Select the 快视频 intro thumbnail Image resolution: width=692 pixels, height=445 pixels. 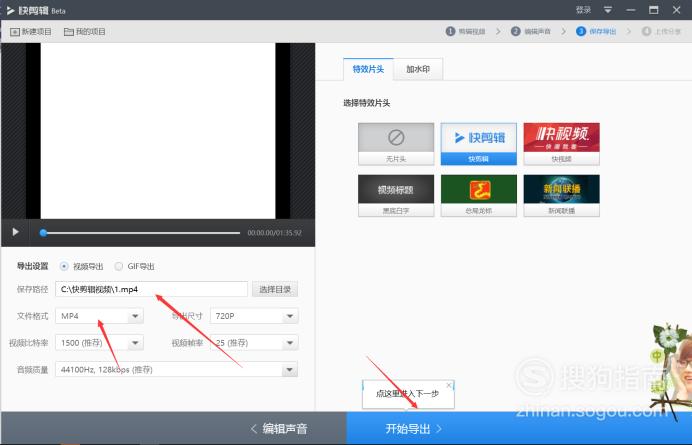(x=561, y=144)
